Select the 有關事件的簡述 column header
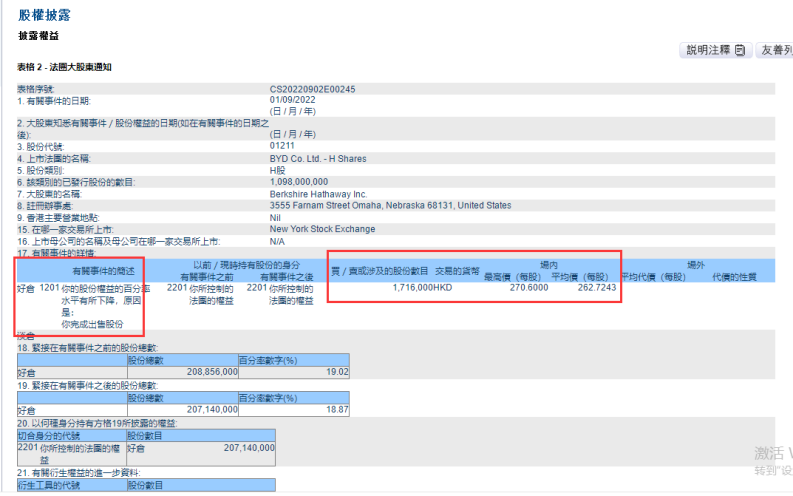 pyautogui.click(x=103, y=271)
